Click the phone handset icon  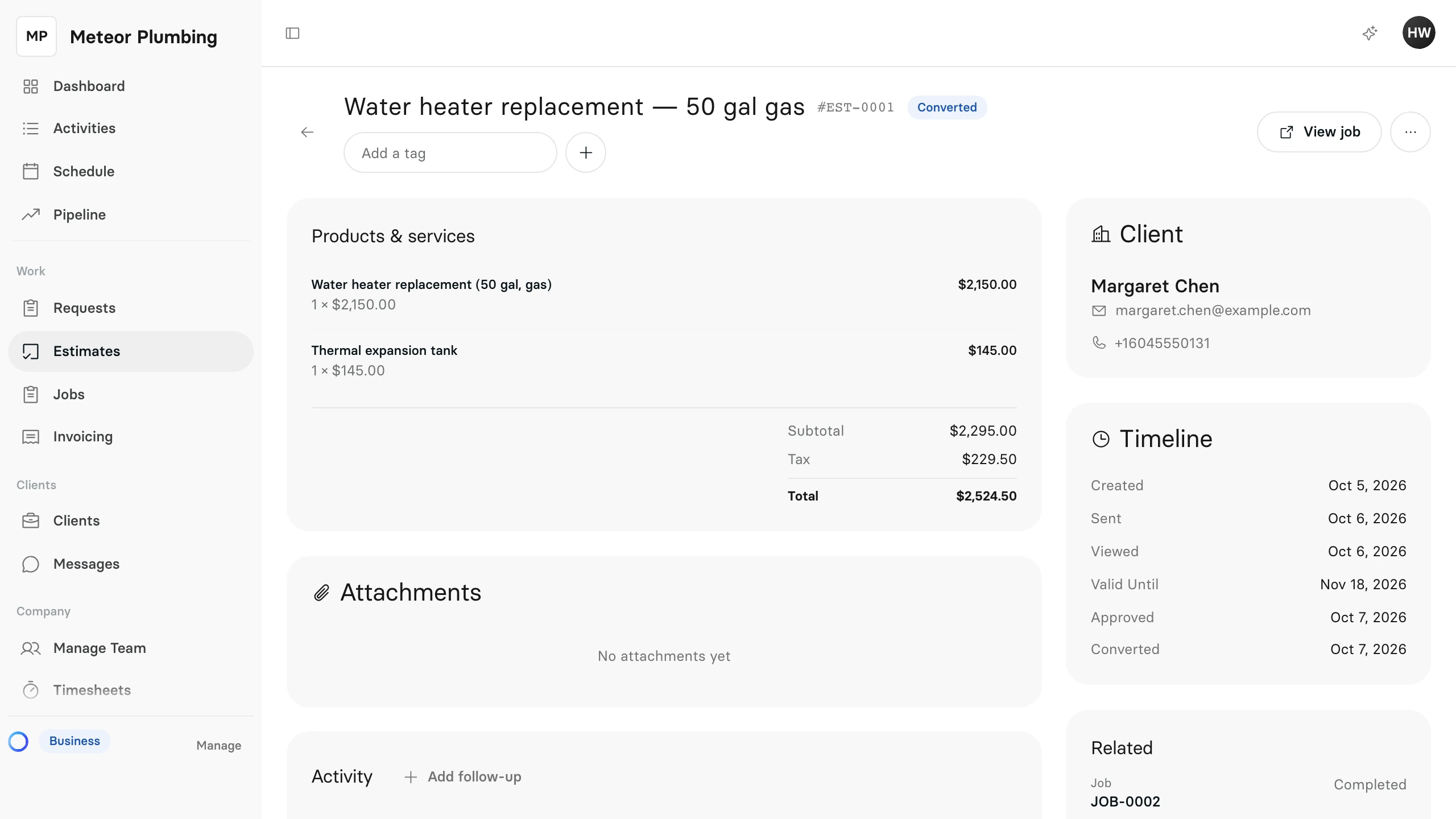(x=1099, y=342)
